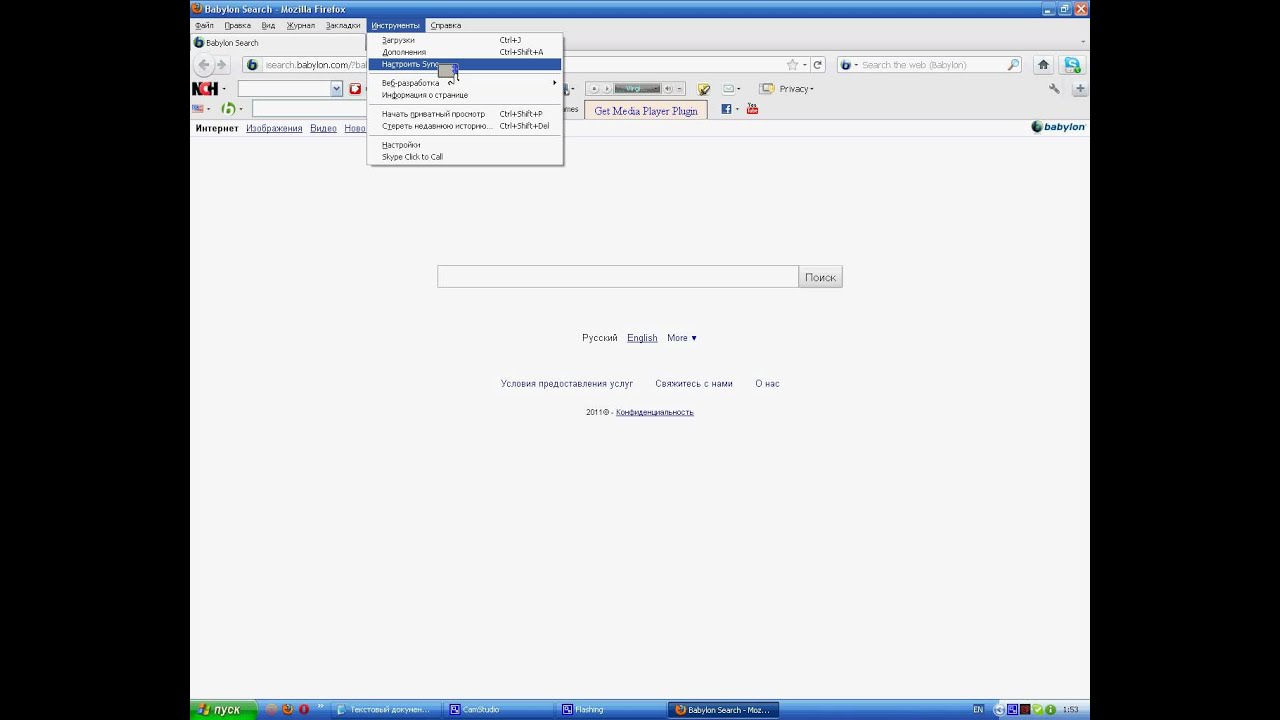Screen dimensions: 1280x720
Task: Expand the dropdown beside bookmark star
Action: point(804,65)
